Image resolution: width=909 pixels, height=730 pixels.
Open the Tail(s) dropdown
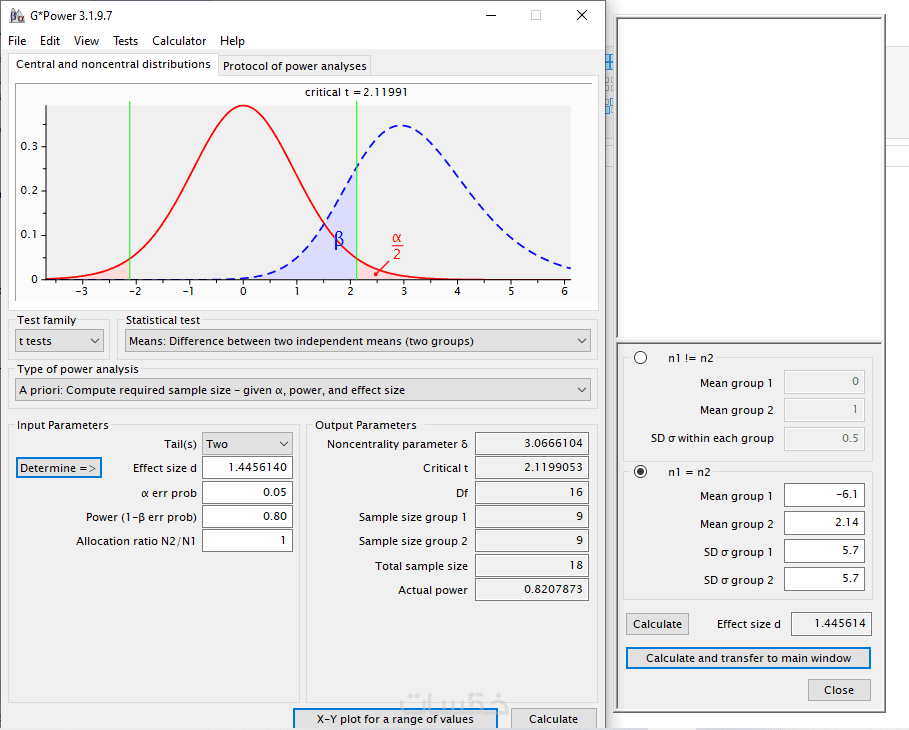(x=247, y=444)
